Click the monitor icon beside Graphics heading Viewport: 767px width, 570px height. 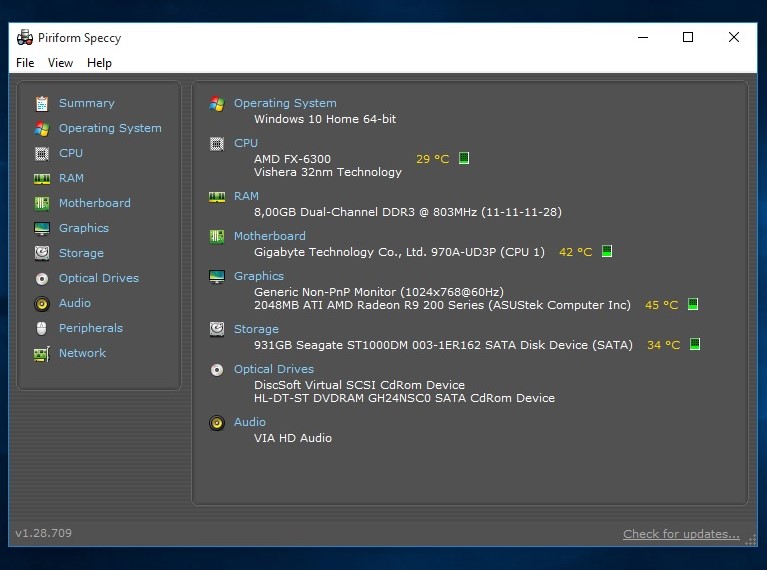[x=217, y=276]
